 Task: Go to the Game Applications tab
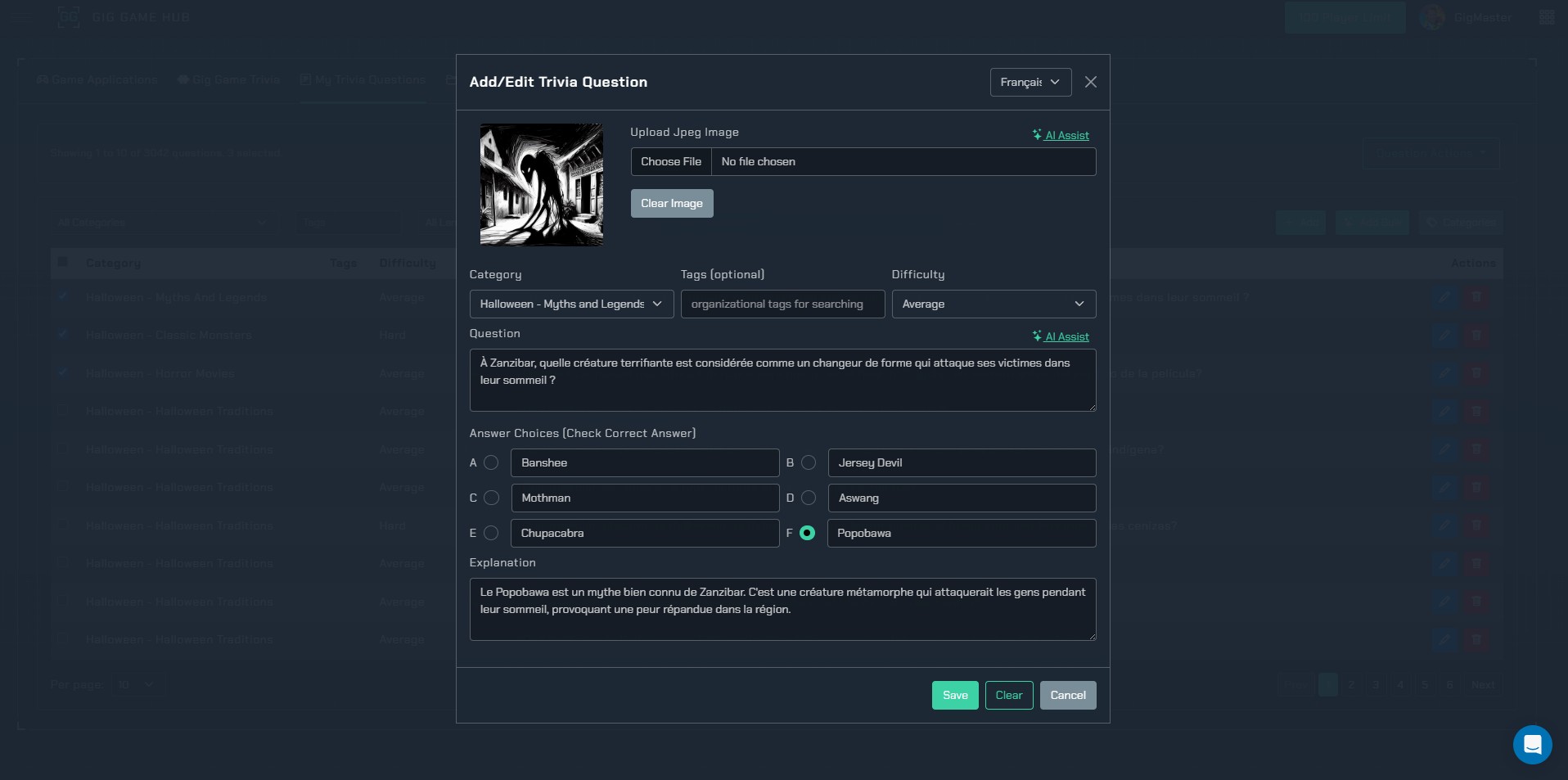(97, 80)
